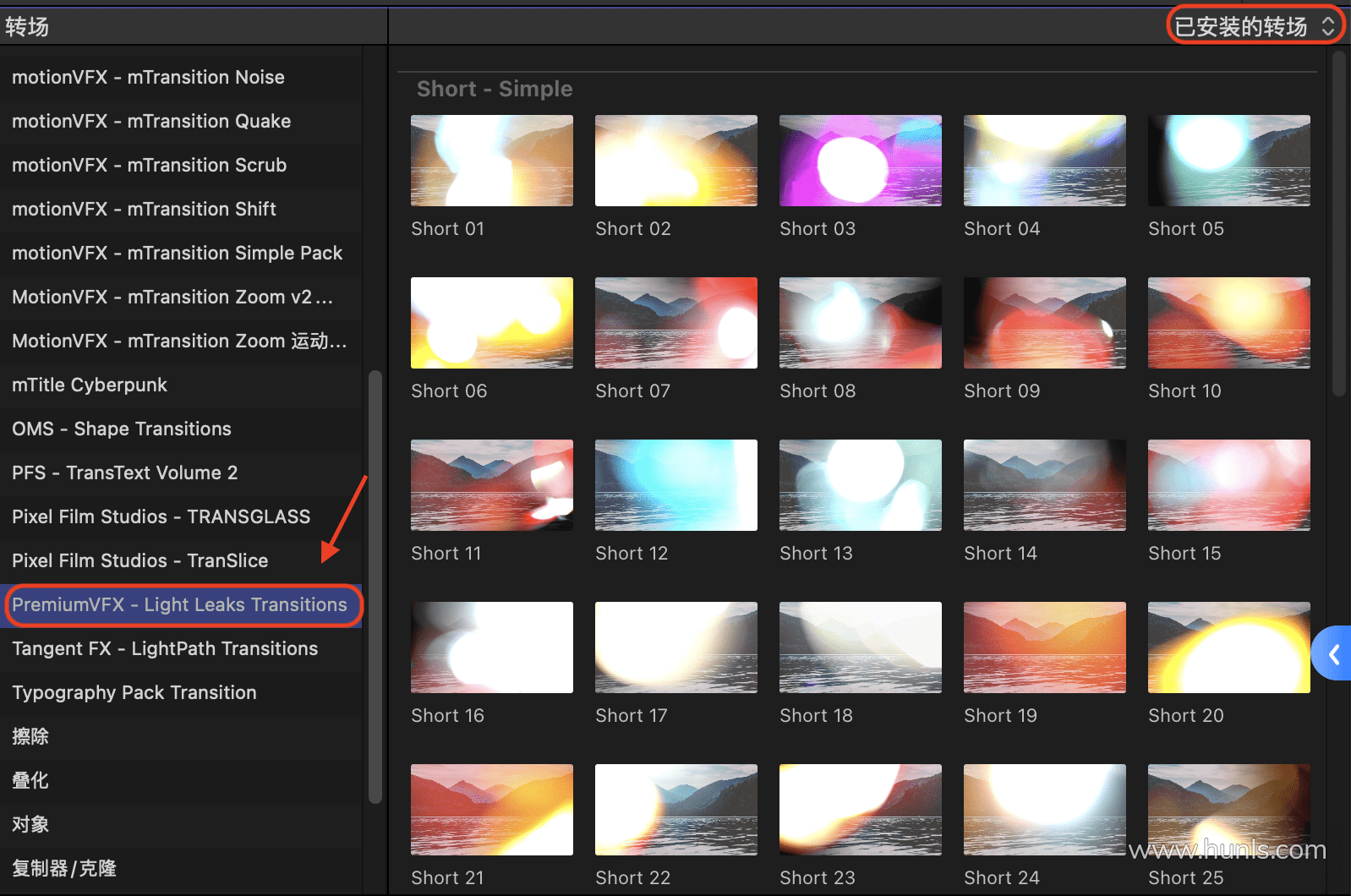The width and height of the screenshot is (1351, 896).
Task: Select the Short 19 transition thumbnail
Action: [1045, 647]
